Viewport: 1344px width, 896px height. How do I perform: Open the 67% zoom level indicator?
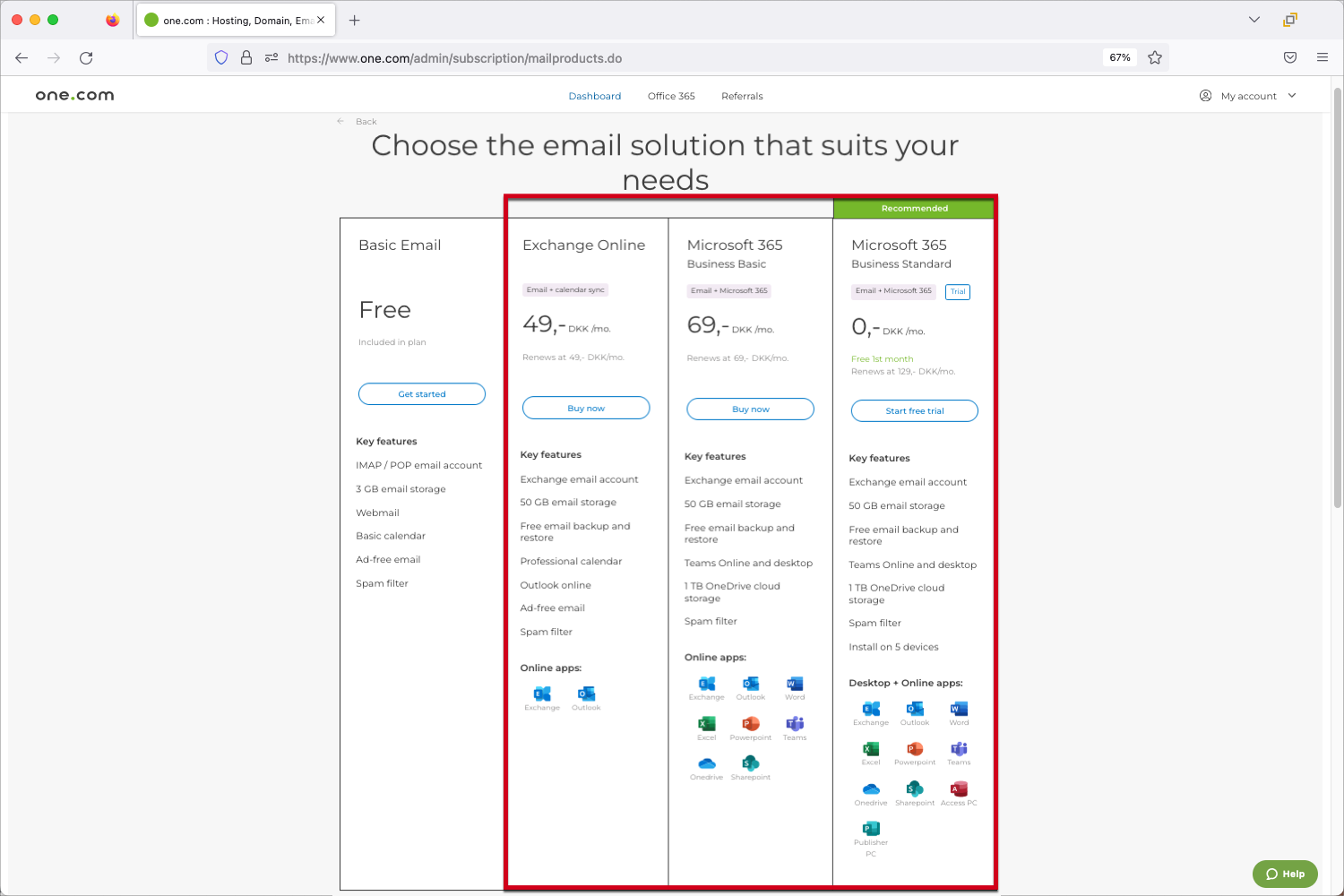coord(1120,57)
